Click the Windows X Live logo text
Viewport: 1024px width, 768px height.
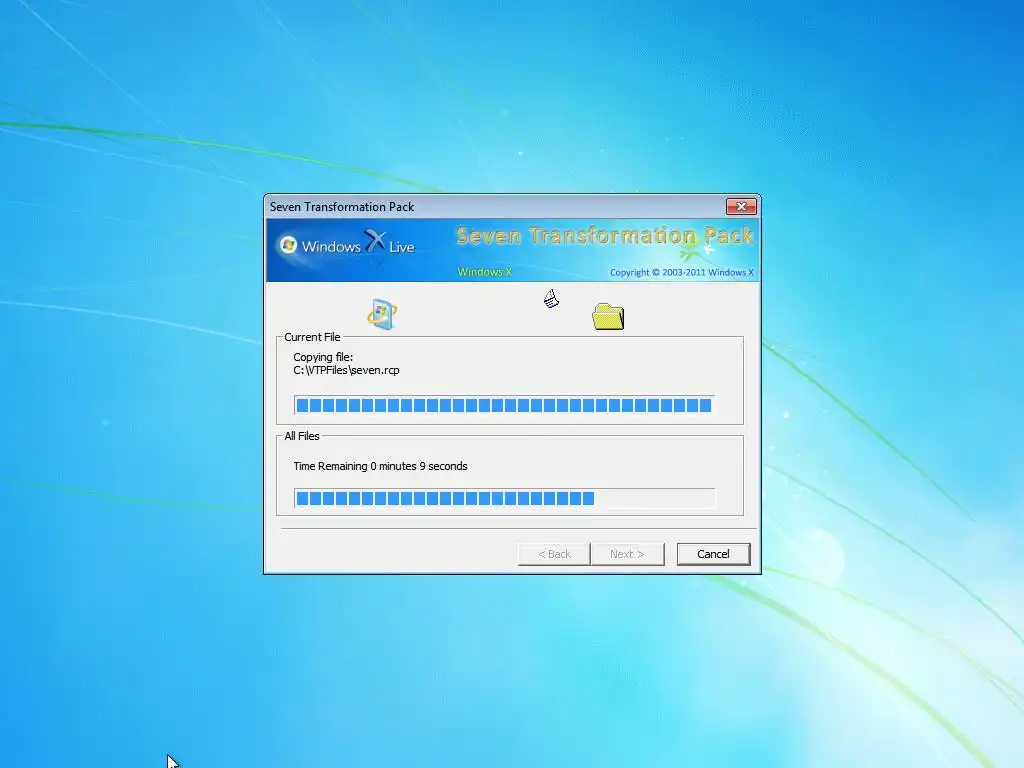point(357,243)
